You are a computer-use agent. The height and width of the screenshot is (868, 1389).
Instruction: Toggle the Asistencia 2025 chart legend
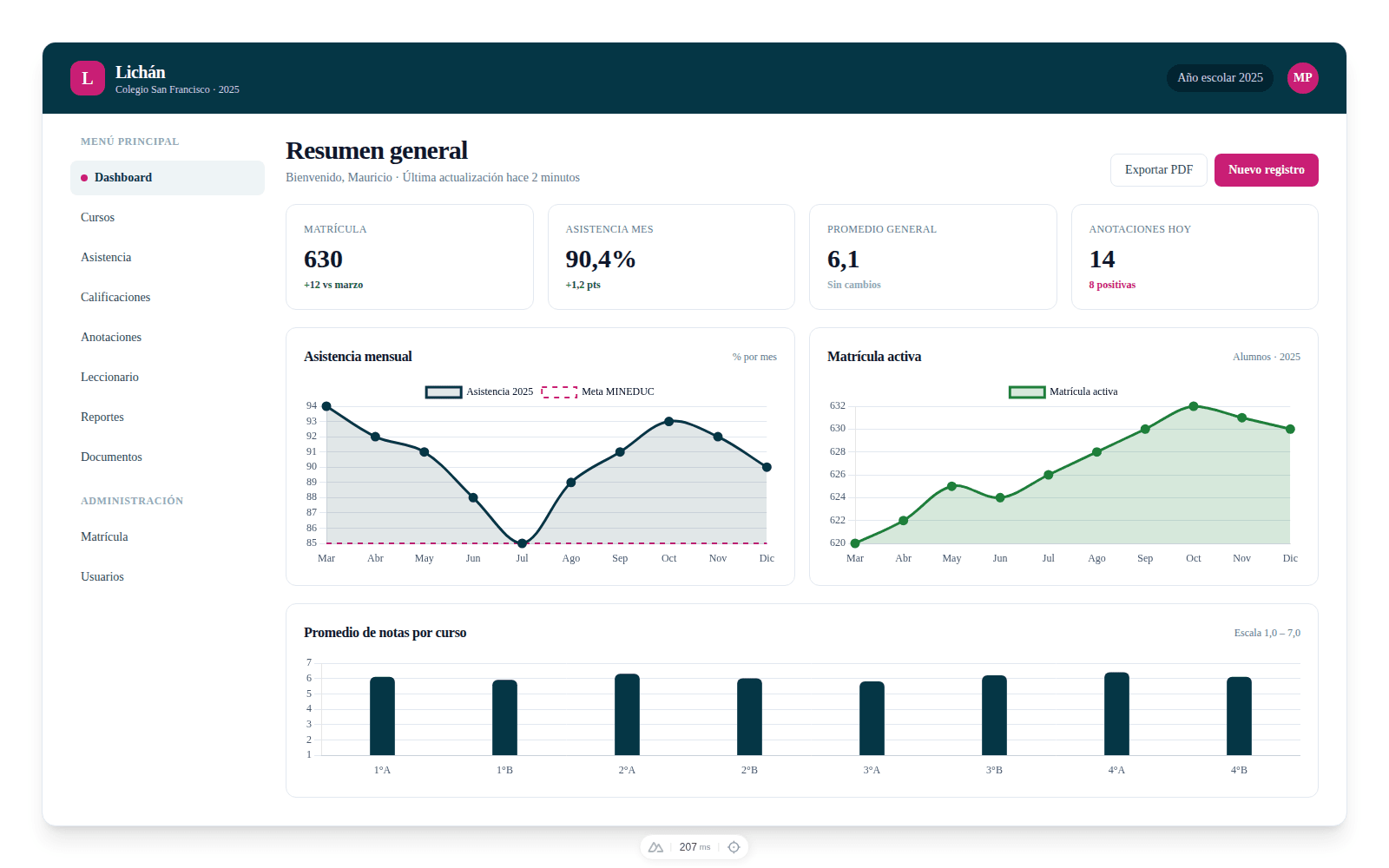(479, 391)
